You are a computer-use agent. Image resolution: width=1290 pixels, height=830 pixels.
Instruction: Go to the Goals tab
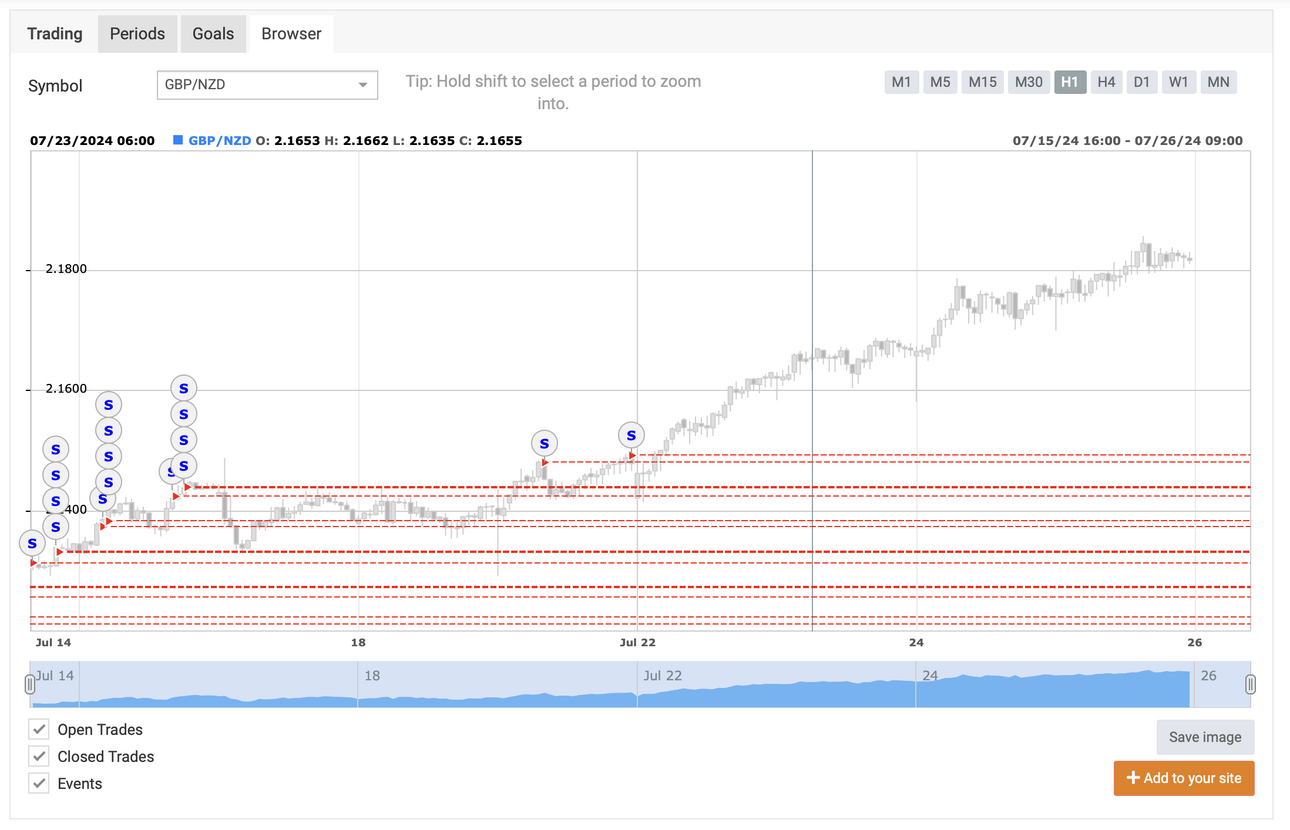pos(213,34)
